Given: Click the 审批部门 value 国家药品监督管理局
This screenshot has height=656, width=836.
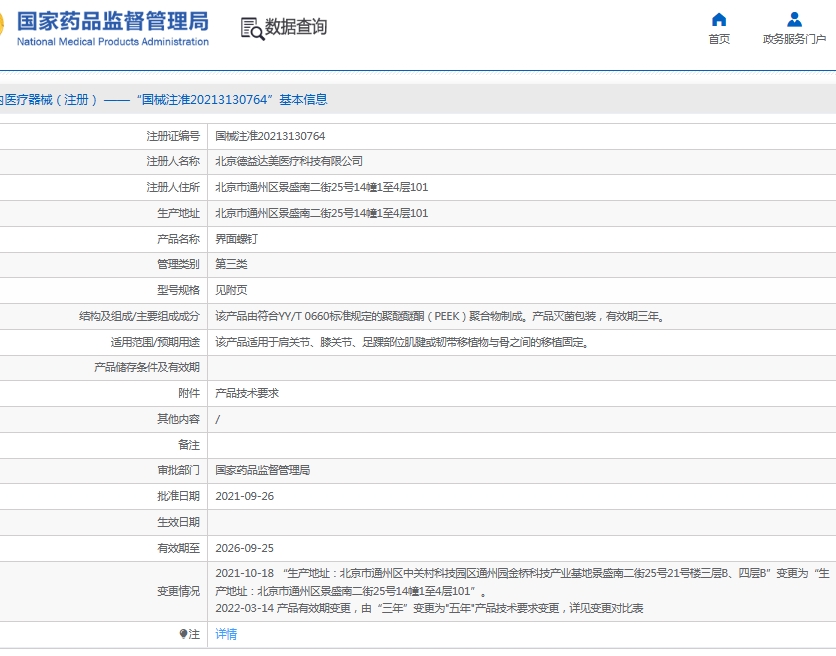Looking at the screenshot, I should click(263, 470).
